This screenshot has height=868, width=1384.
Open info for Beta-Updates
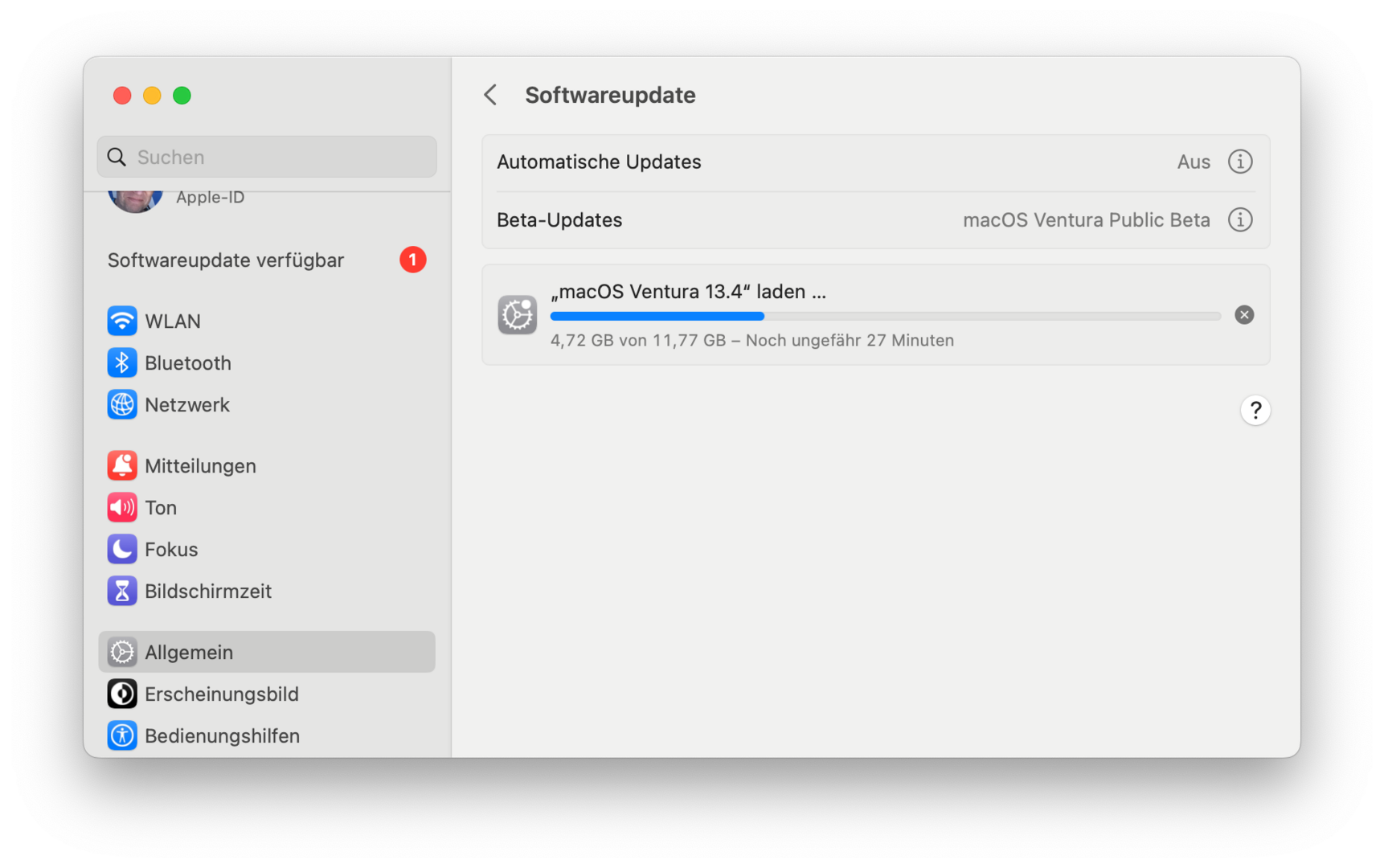pyautogui.click(x=1240, y=219)
